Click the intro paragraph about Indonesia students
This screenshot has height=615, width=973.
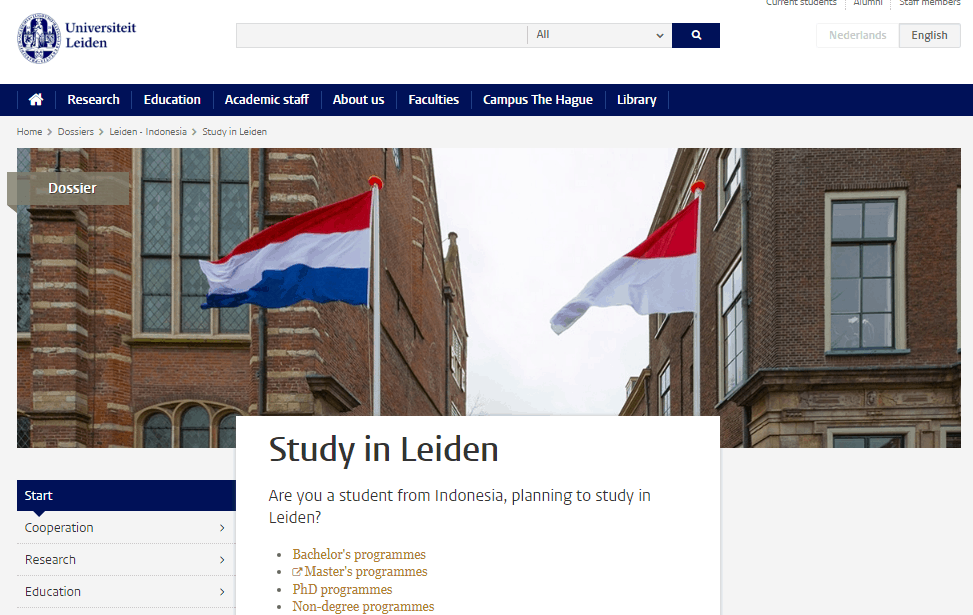pos(459,506)
